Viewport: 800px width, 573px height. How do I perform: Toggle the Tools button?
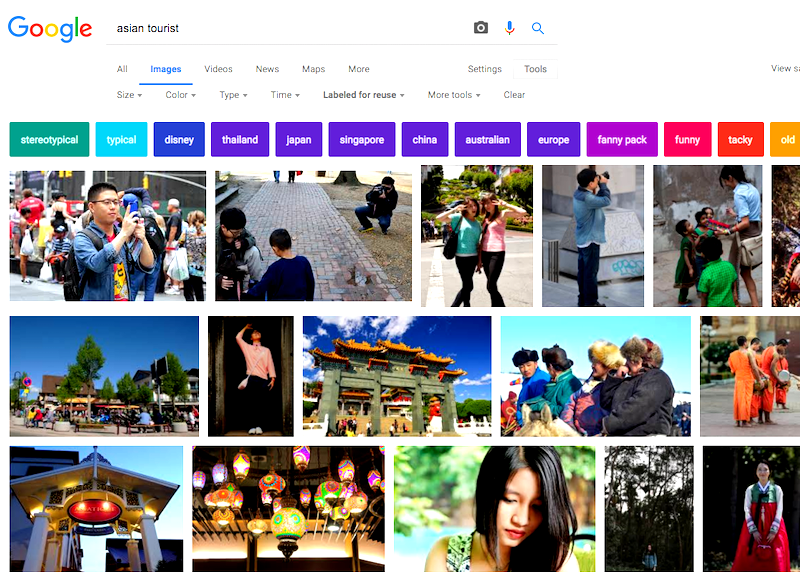(x=535, y=69)
